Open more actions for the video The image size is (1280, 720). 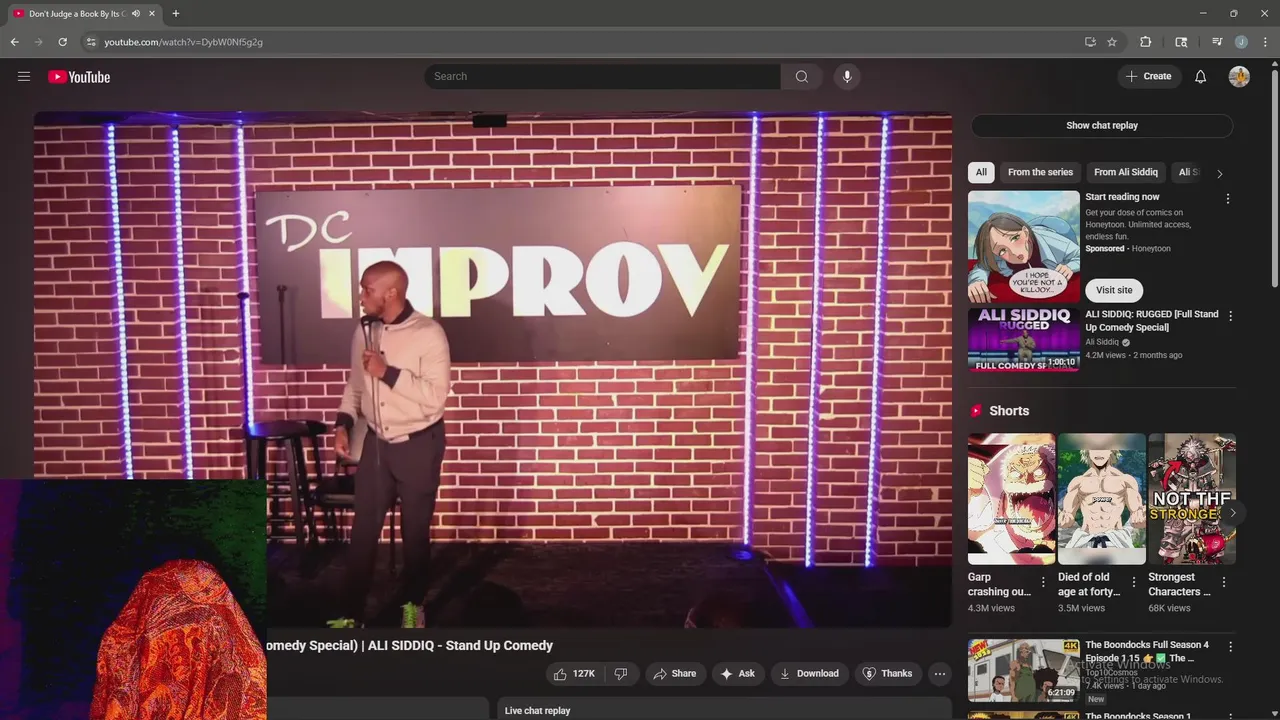[x=940, y=674]
